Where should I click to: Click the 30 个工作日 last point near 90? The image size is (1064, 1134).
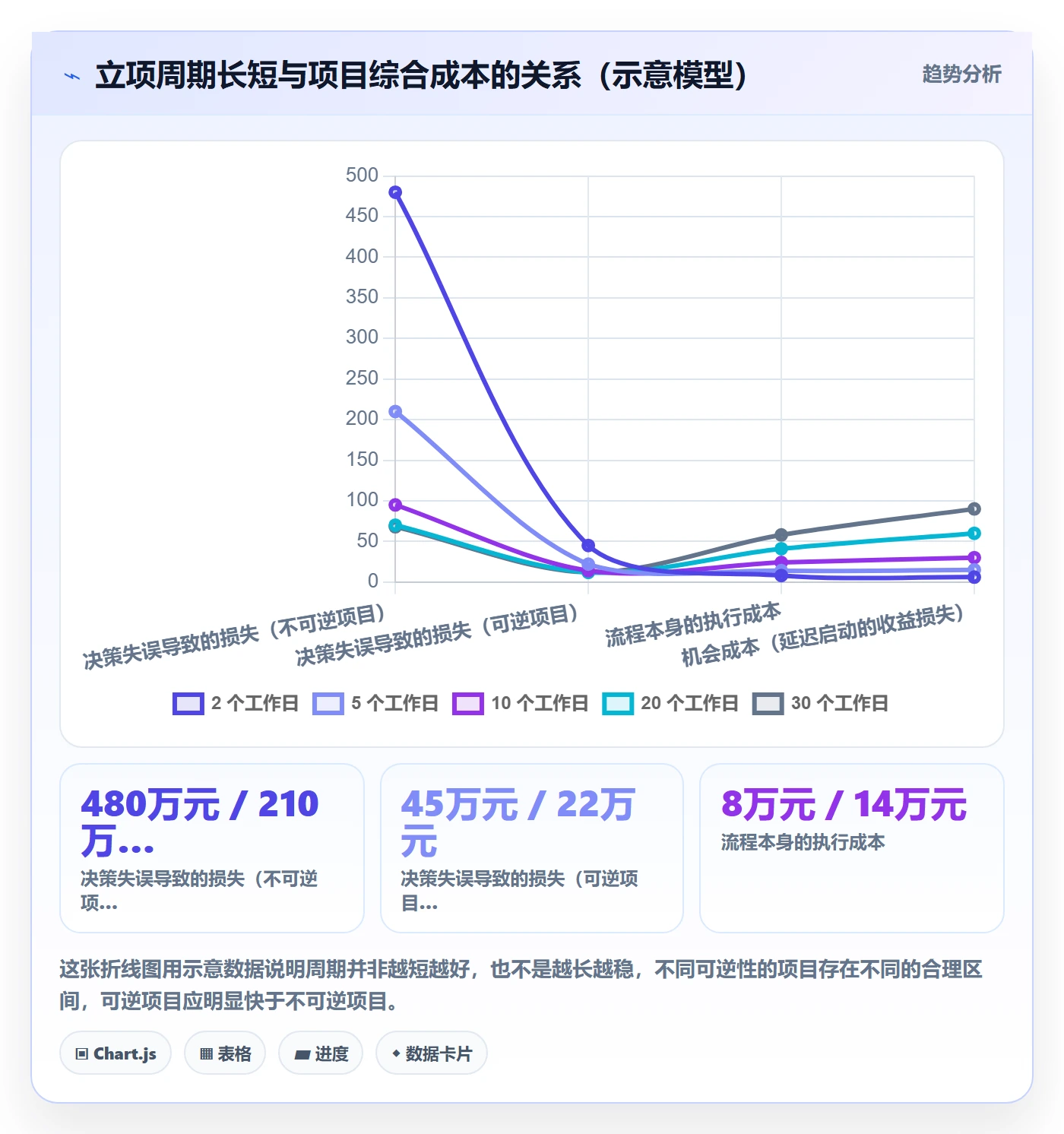pos(974,509)
